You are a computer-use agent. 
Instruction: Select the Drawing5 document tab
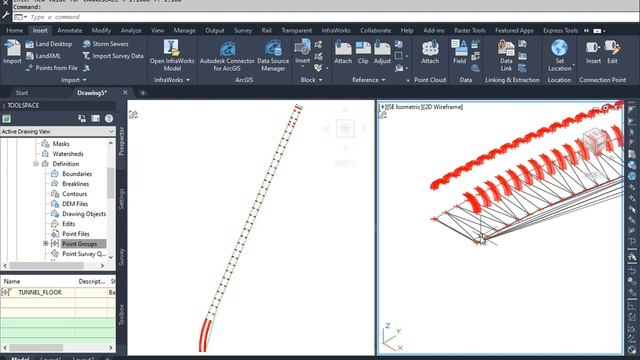[92, 93]
